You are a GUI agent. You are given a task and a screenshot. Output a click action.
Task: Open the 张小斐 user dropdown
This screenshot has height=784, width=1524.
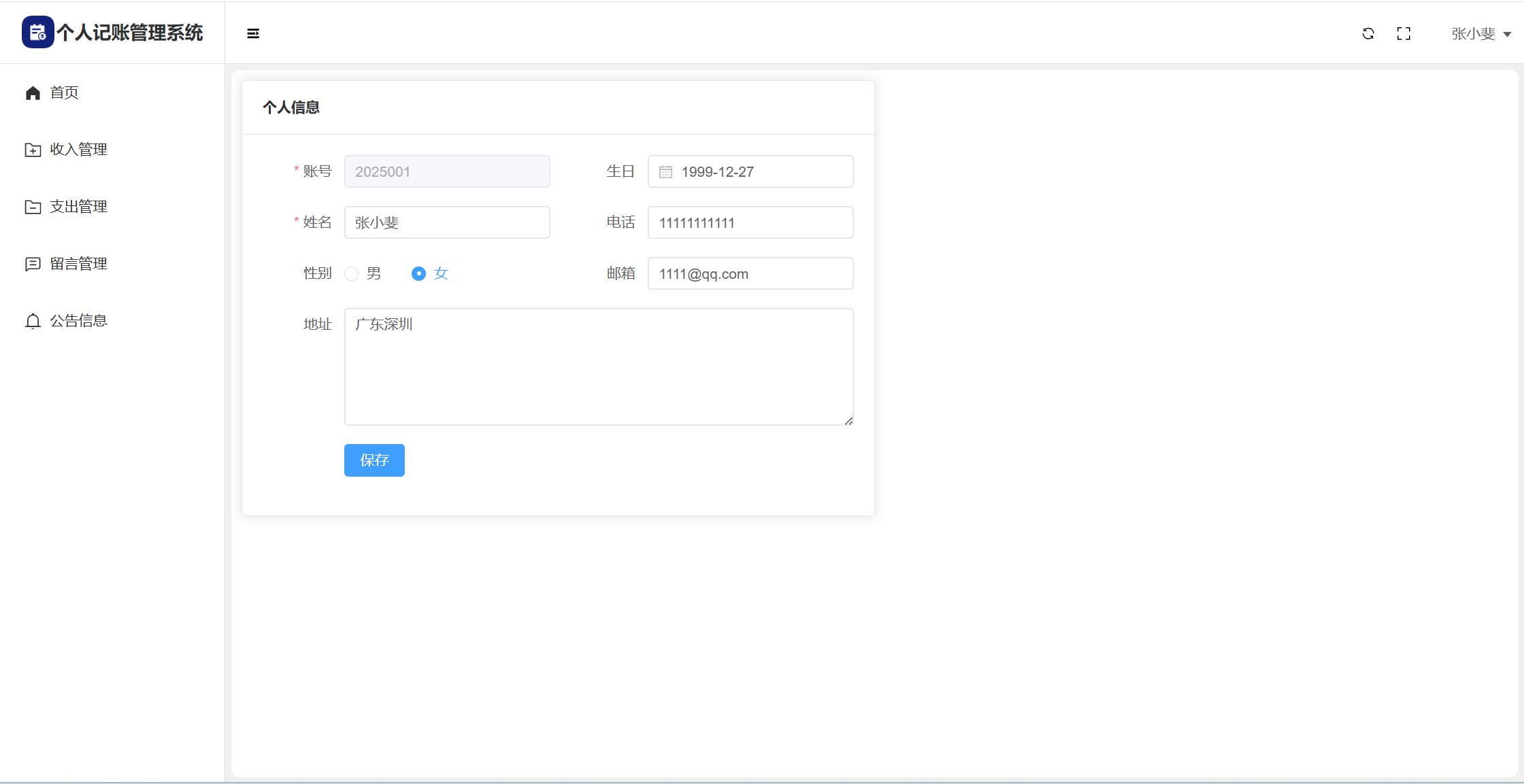point(1480,33)
